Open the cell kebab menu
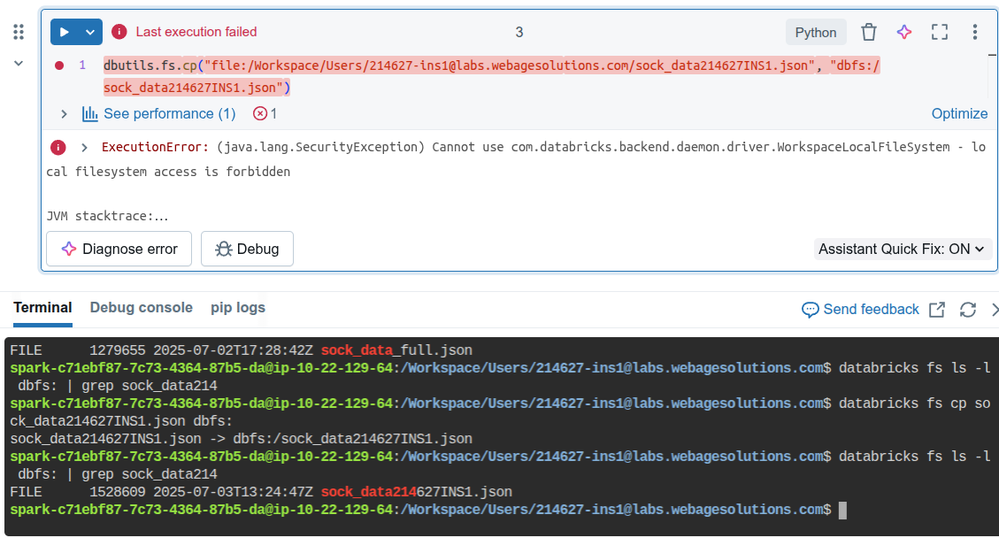 pyautogui.click(x=974, y=32)
